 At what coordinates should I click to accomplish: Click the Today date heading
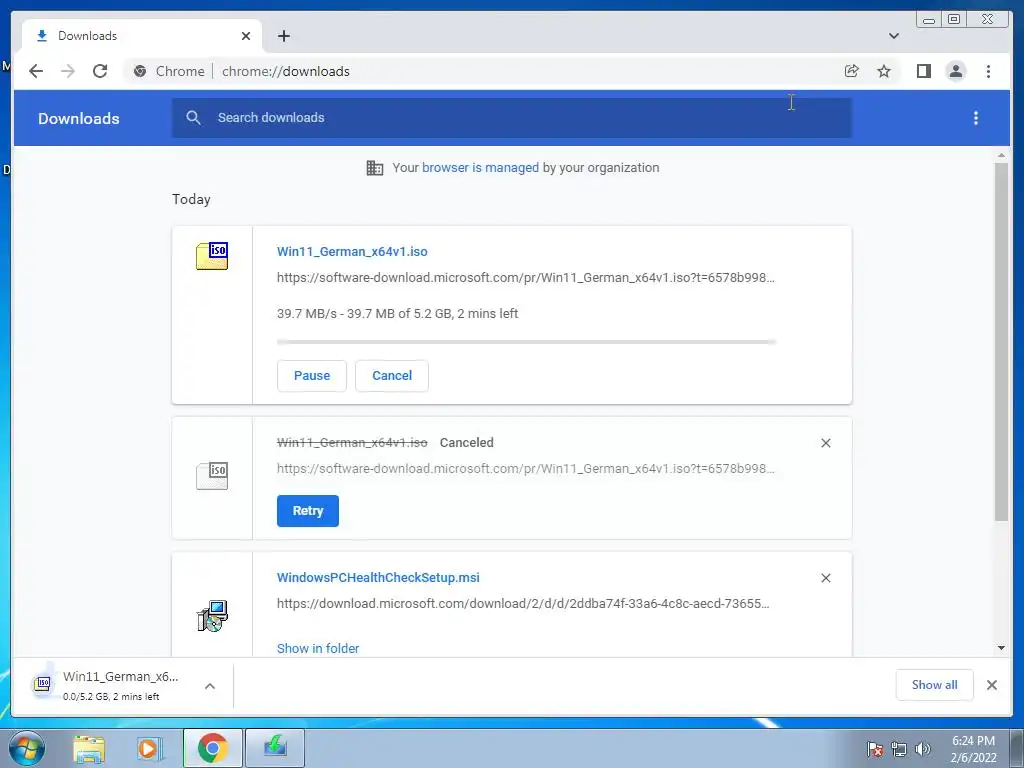click(x=191, y=199)
